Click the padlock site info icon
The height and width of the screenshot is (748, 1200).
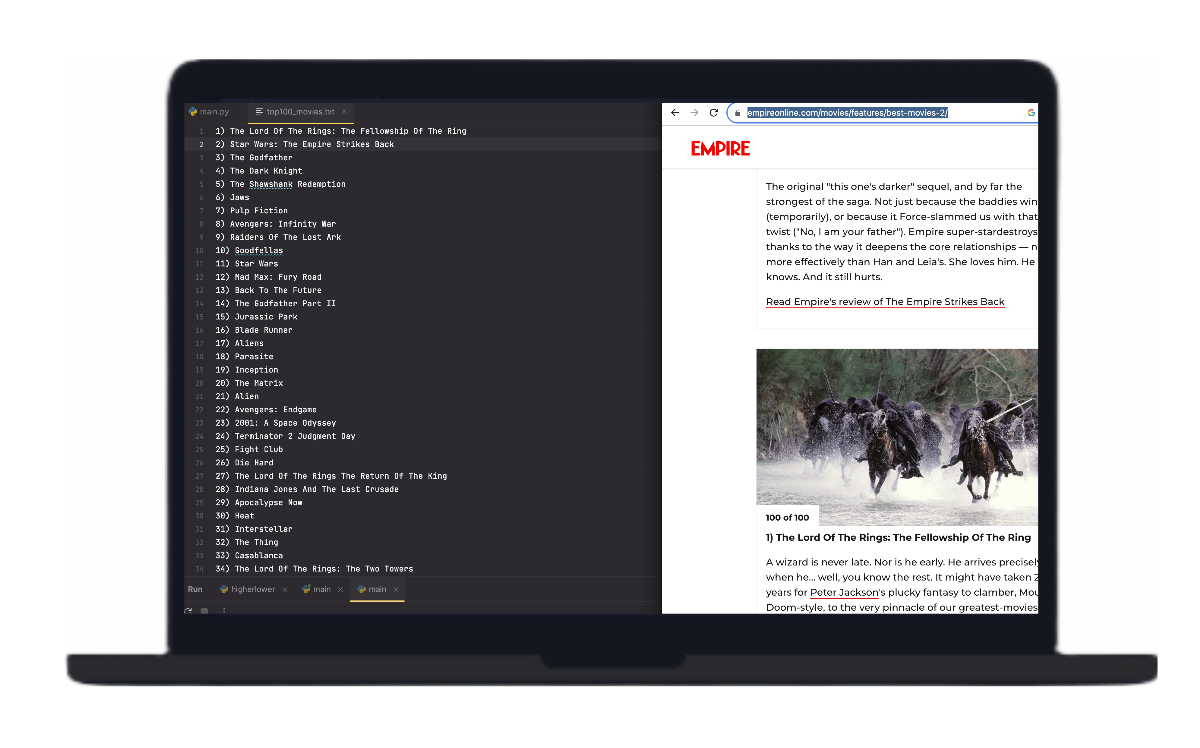tap(737, 113)
